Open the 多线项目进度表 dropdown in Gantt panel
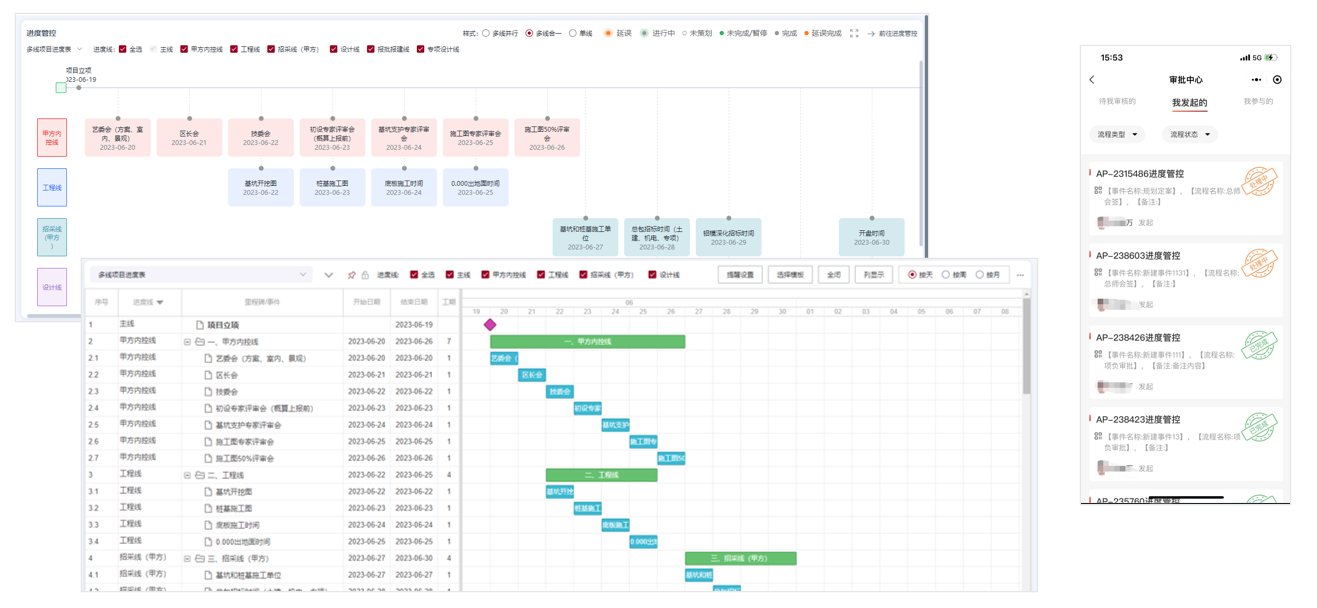Image resolution: width=1317 pixels, height=608 pixels. tap(201, 275)
